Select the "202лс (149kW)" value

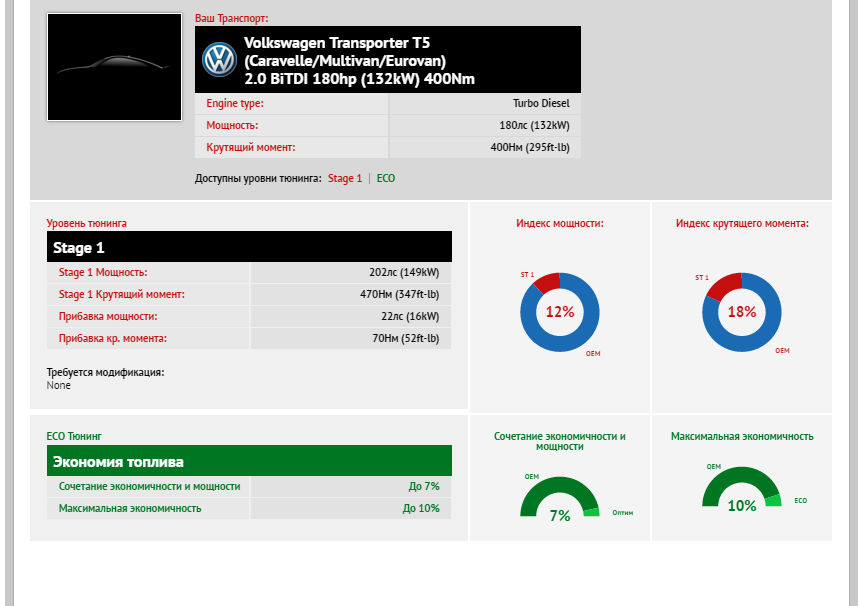pos(404,273)
